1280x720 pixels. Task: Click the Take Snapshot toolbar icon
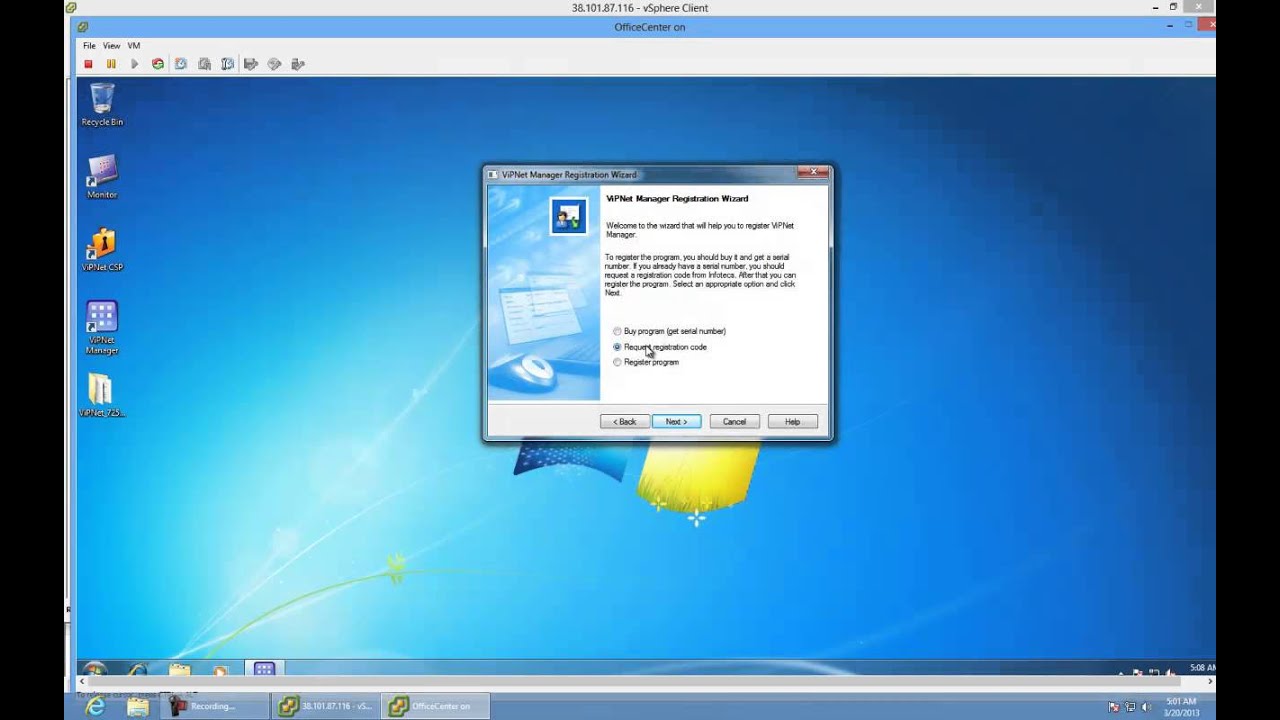coord(181,64)
